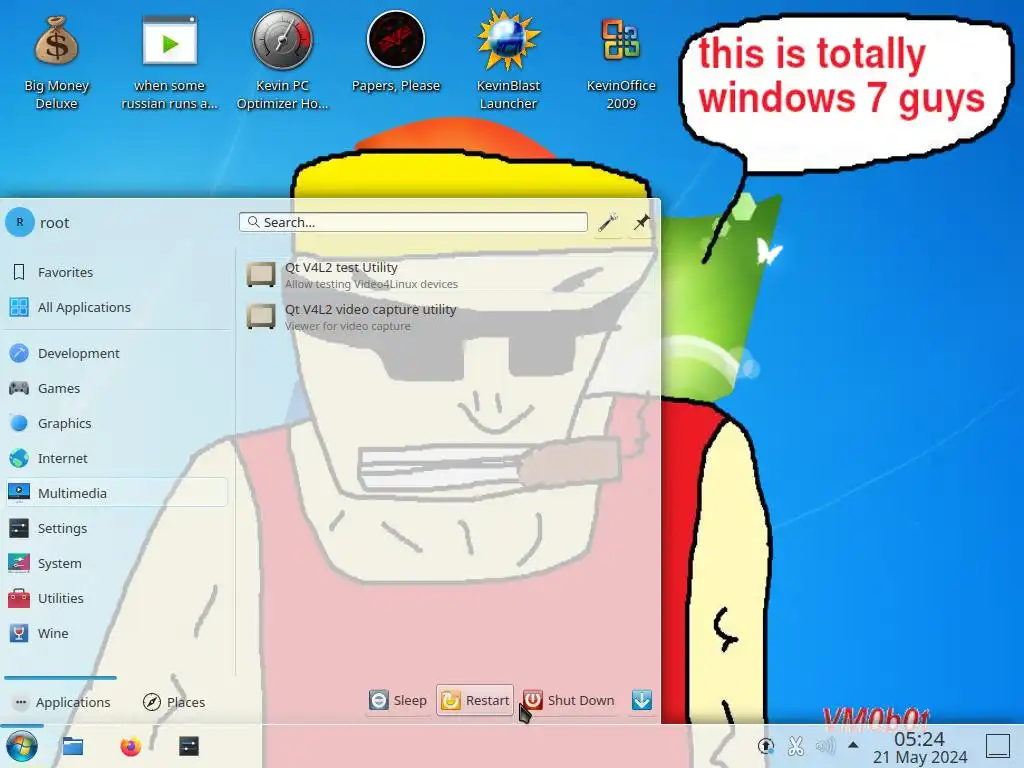Click the Sleep button

[x=398, y=700]
